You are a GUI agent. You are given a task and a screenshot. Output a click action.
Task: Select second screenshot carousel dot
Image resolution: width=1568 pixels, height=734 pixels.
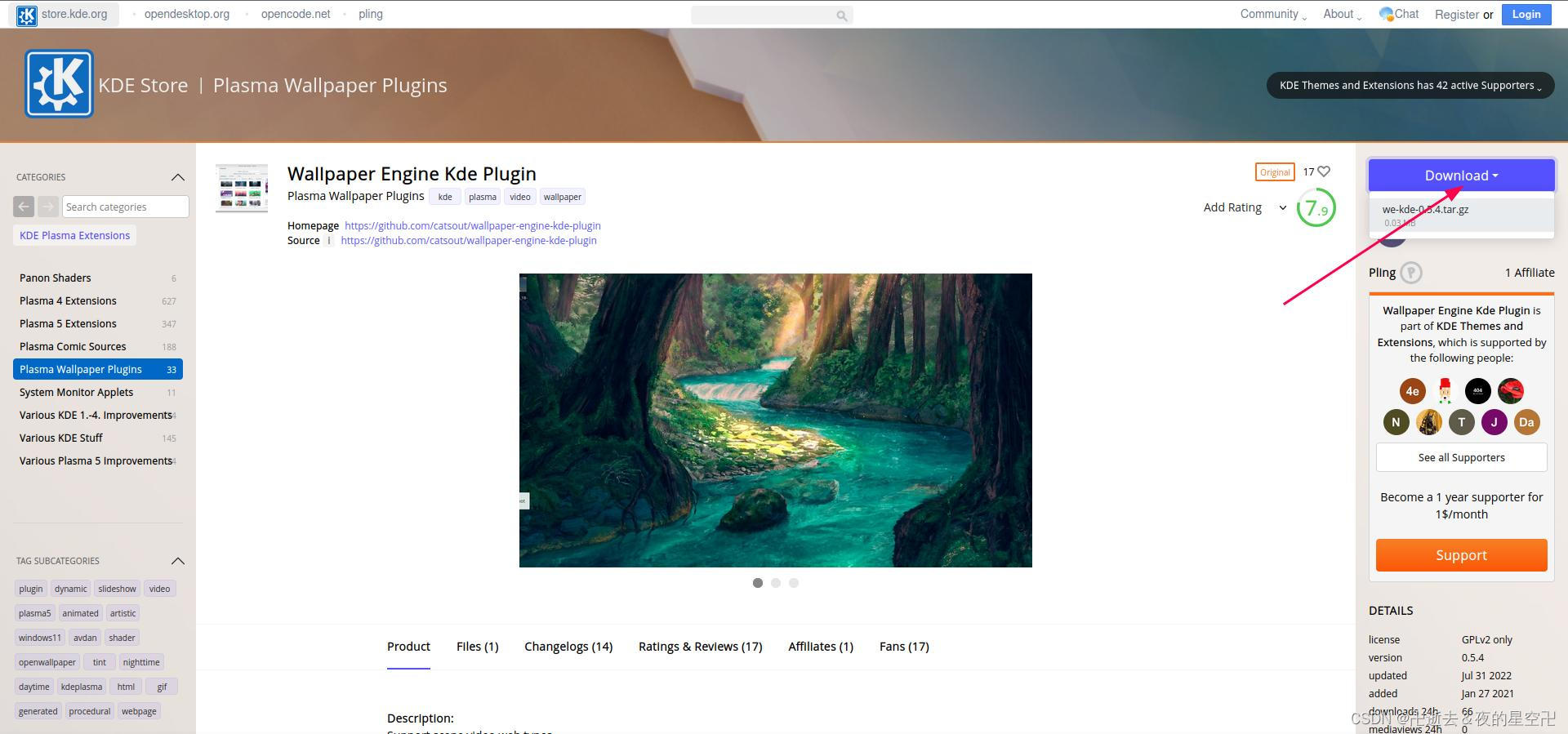pos(776,583)
